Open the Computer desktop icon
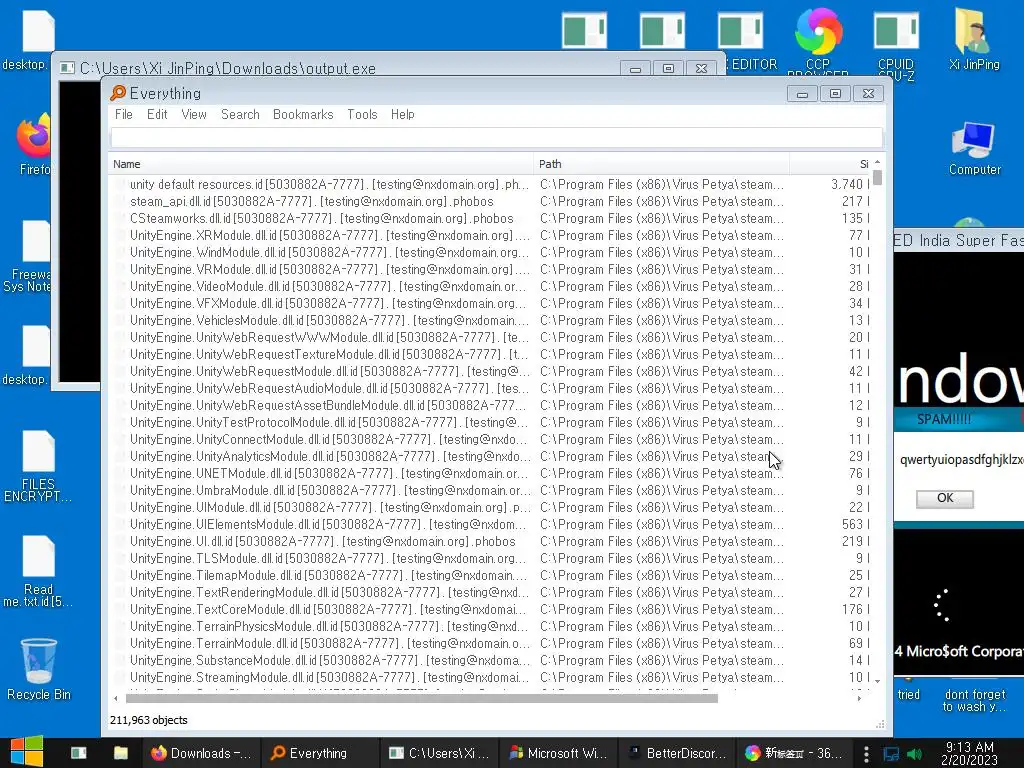 (974, 148)
